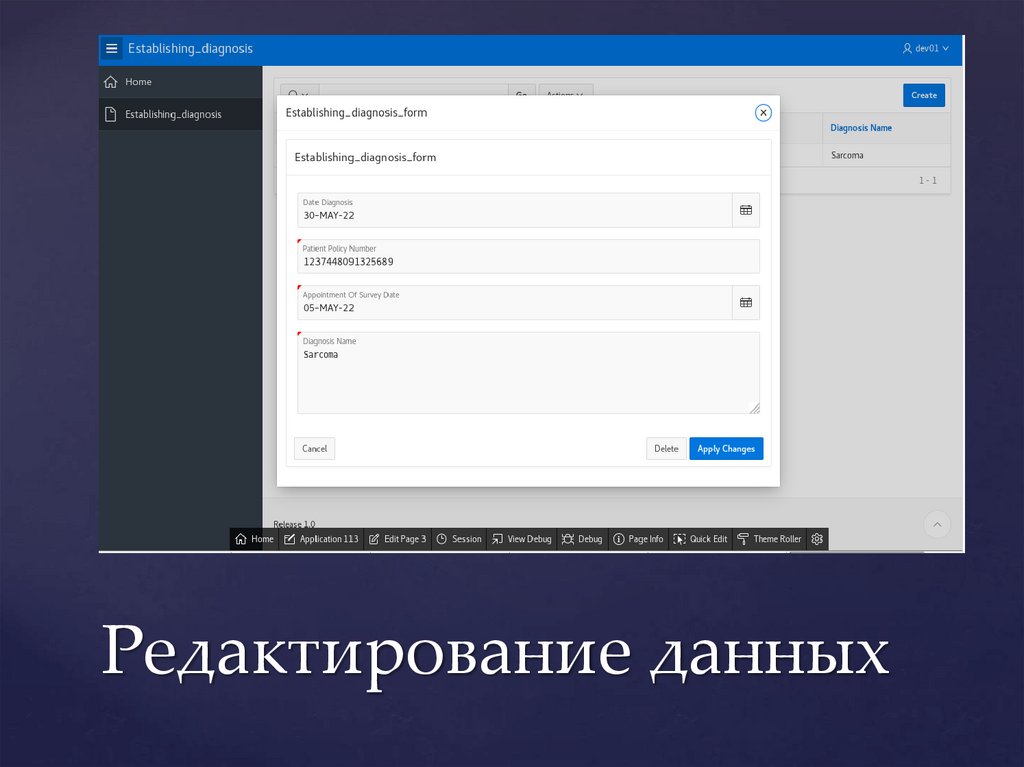Screen dimensions: 1024x767
Task: Open the Home developer toolbar shortcut
Action: pyautogui.click(x=253, y=539)
